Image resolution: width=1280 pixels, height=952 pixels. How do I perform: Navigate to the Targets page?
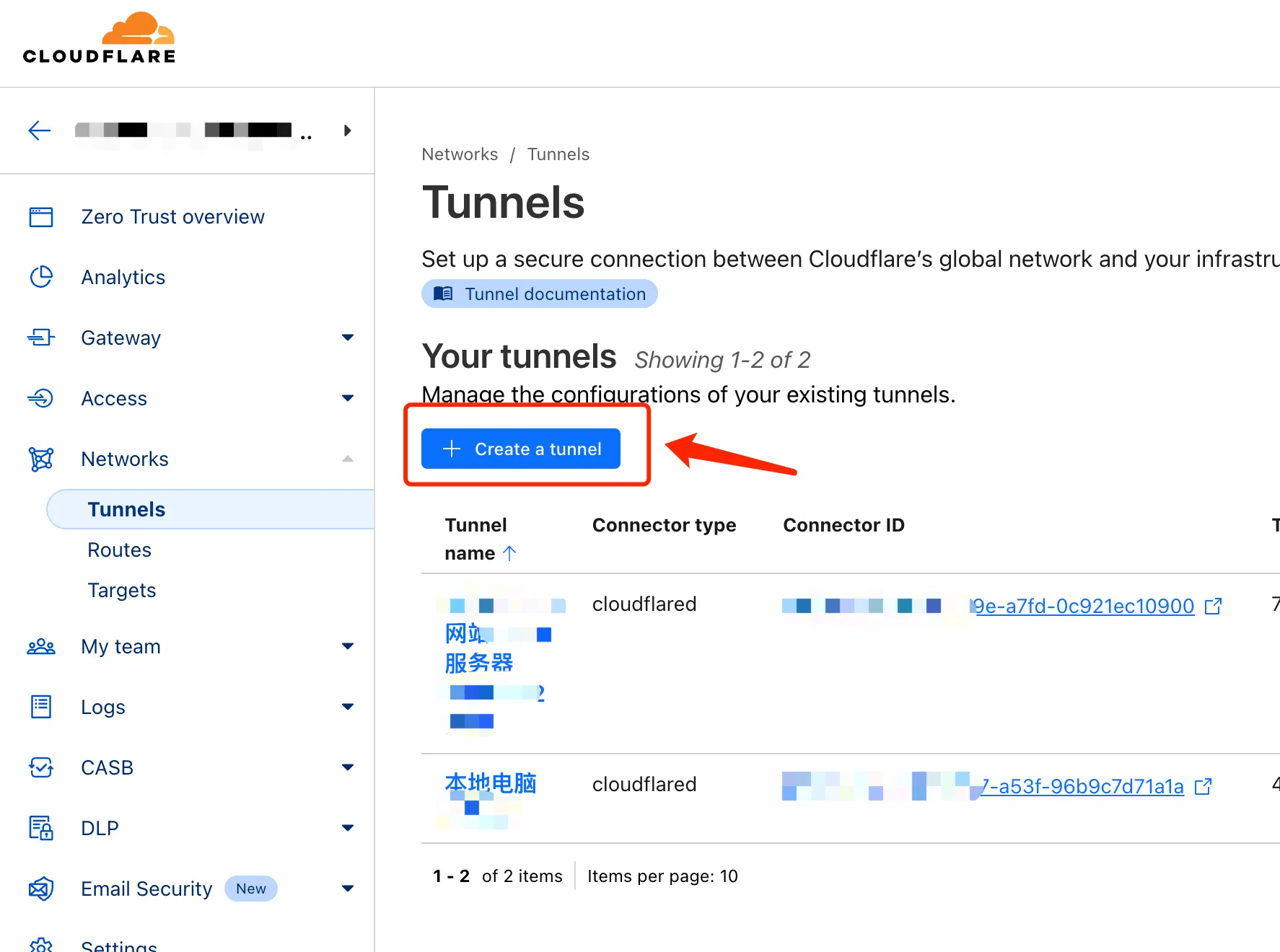[122, 589]
